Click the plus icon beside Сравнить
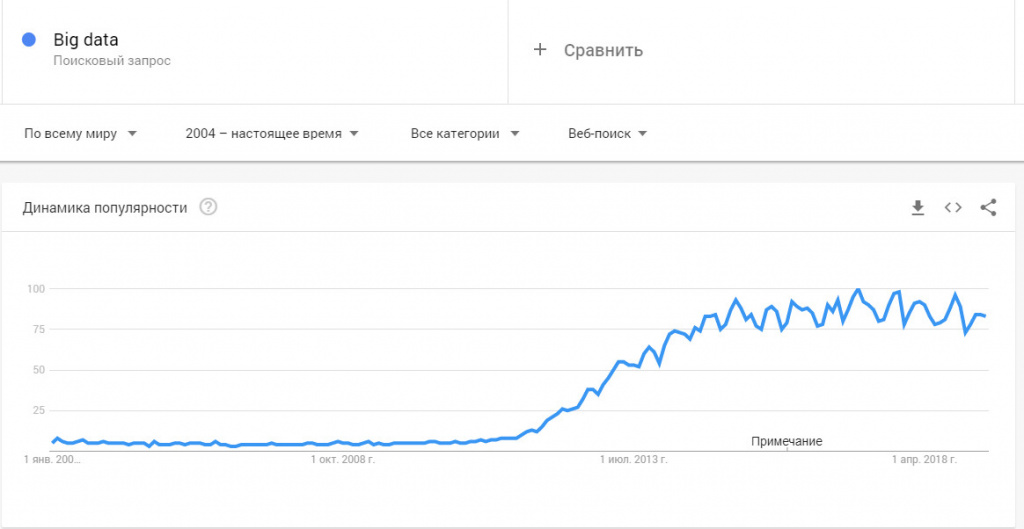The width and height of the screenshot is (1024, 529). (539, 50)
